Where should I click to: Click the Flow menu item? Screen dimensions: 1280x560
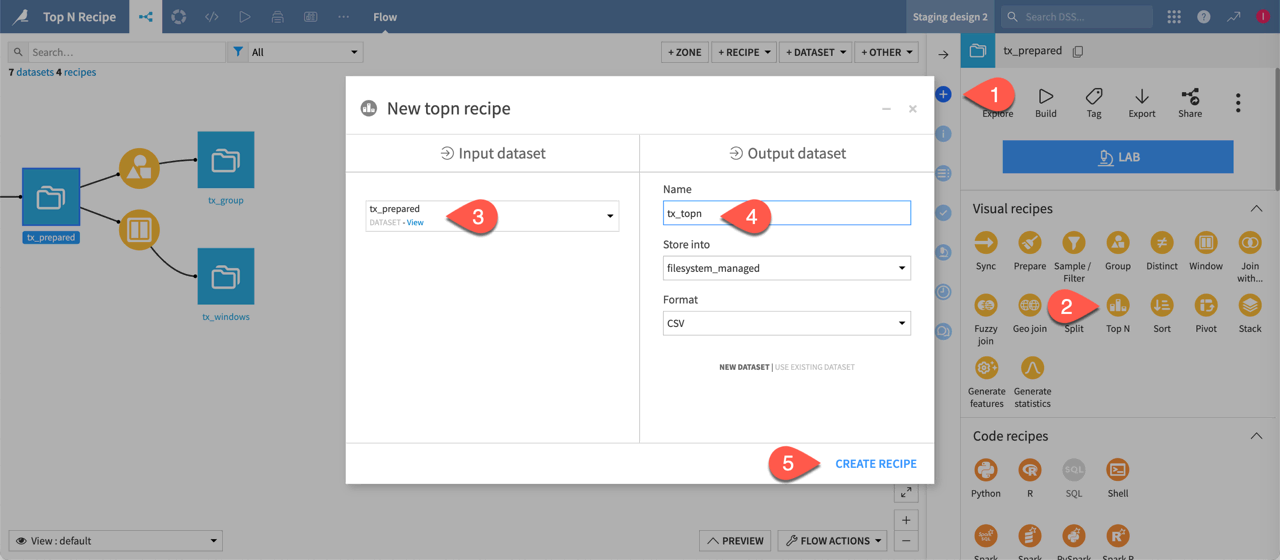tap(385, 17)
